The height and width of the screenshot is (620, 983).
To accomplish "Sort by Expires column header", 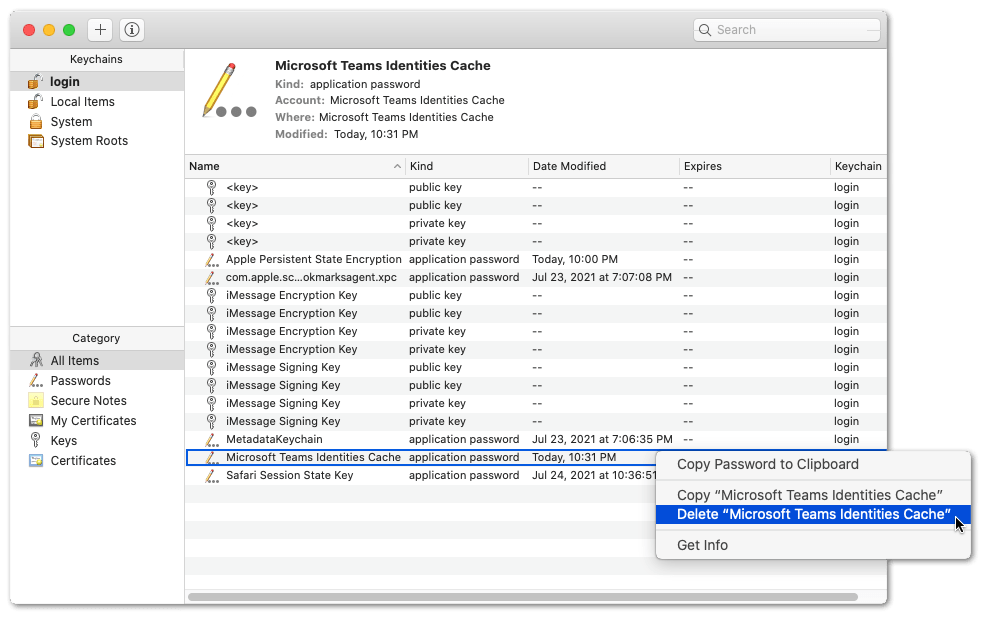I will point(755,166).
